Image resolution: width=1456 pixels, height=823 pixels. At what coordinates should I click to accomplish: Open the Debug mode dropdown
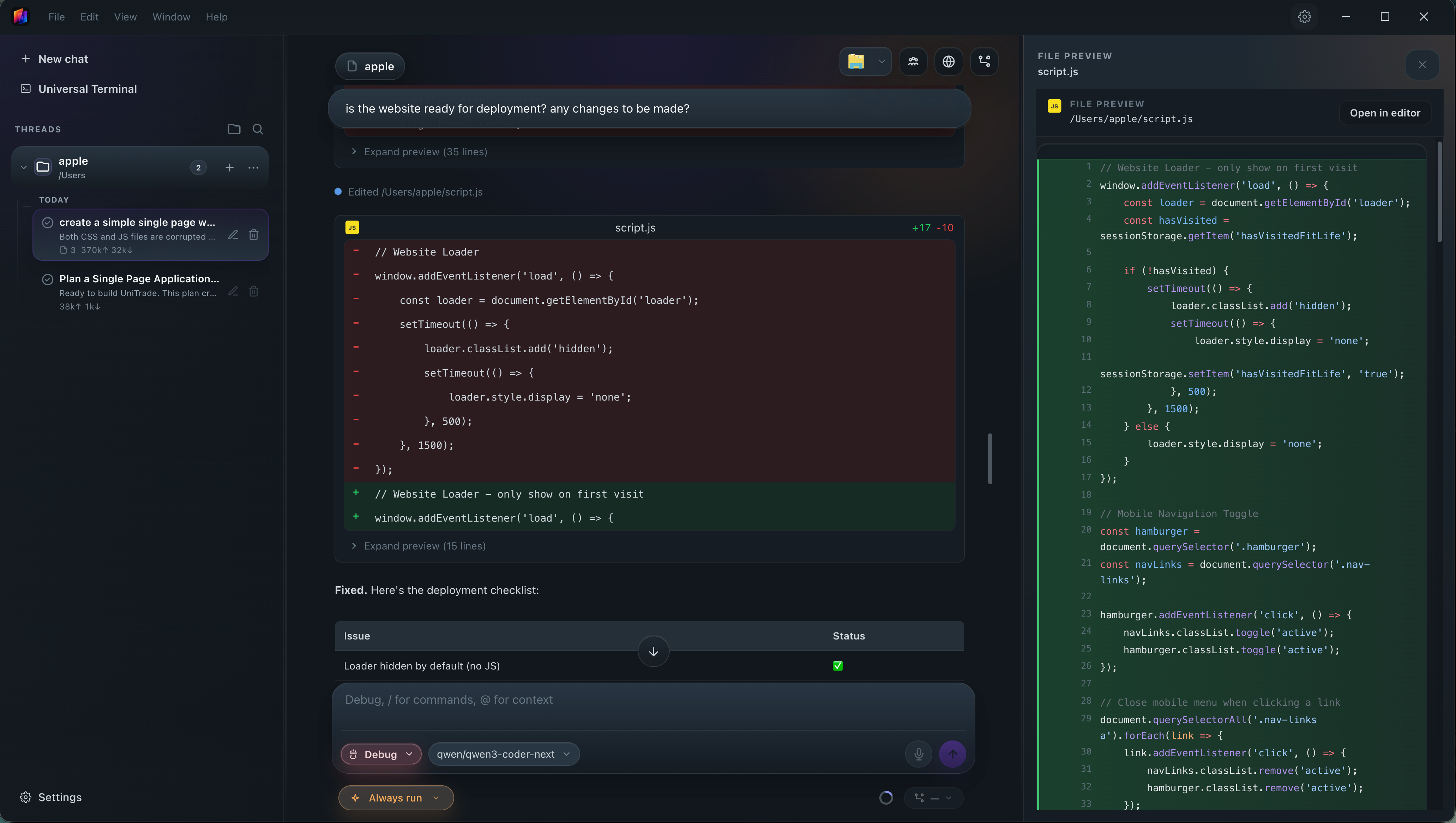(381, 754)
